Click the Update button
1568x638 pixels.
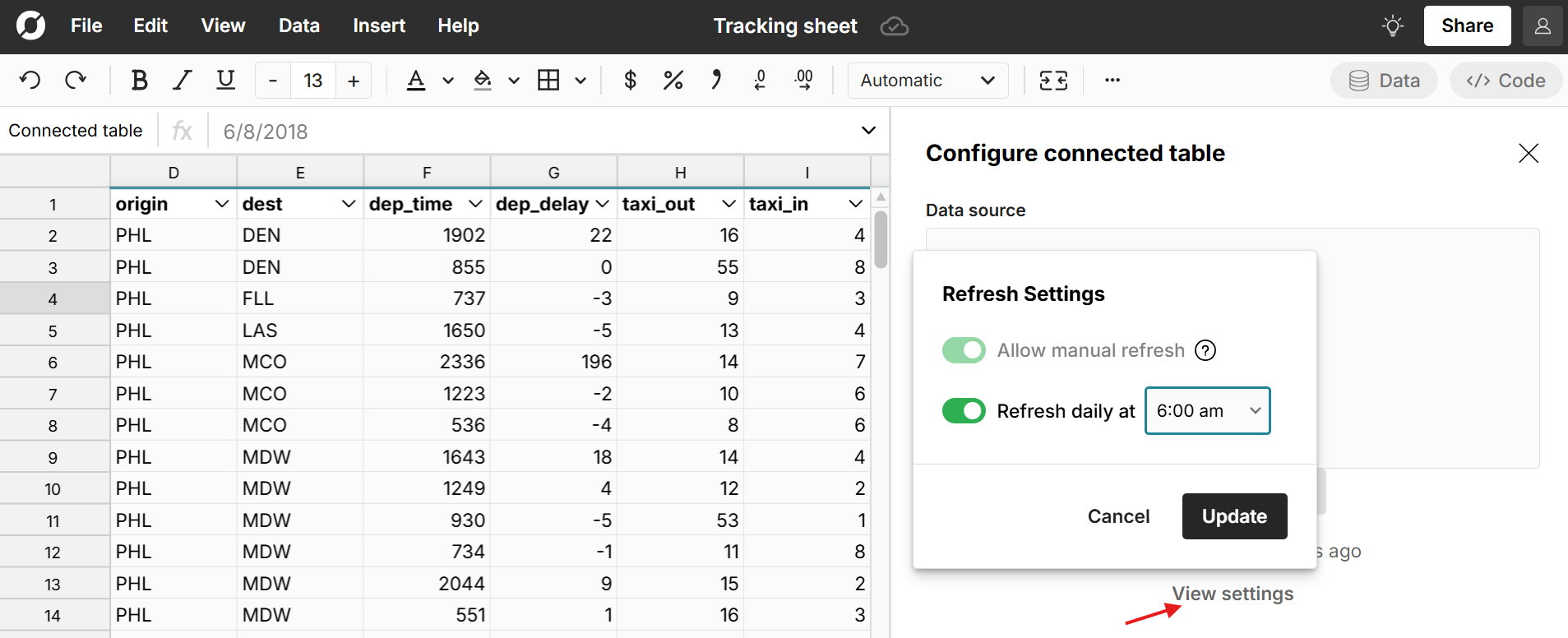click(1234, 516)
